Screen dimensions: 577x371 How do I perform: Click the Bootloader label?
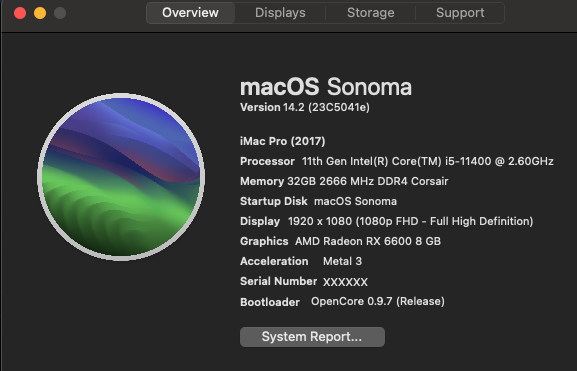pyautogui.click(x=270, y=302)
